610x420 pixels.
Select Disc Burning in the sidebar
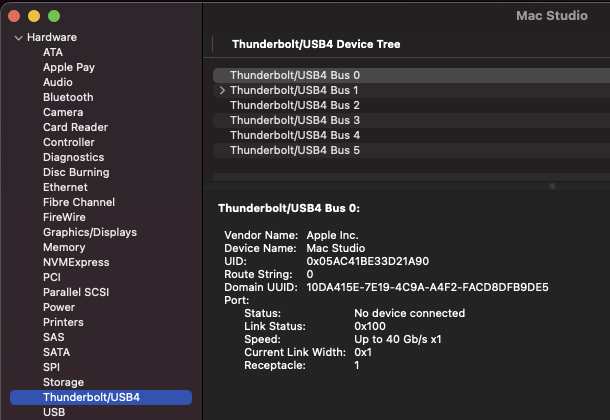[x=76, y=172]
